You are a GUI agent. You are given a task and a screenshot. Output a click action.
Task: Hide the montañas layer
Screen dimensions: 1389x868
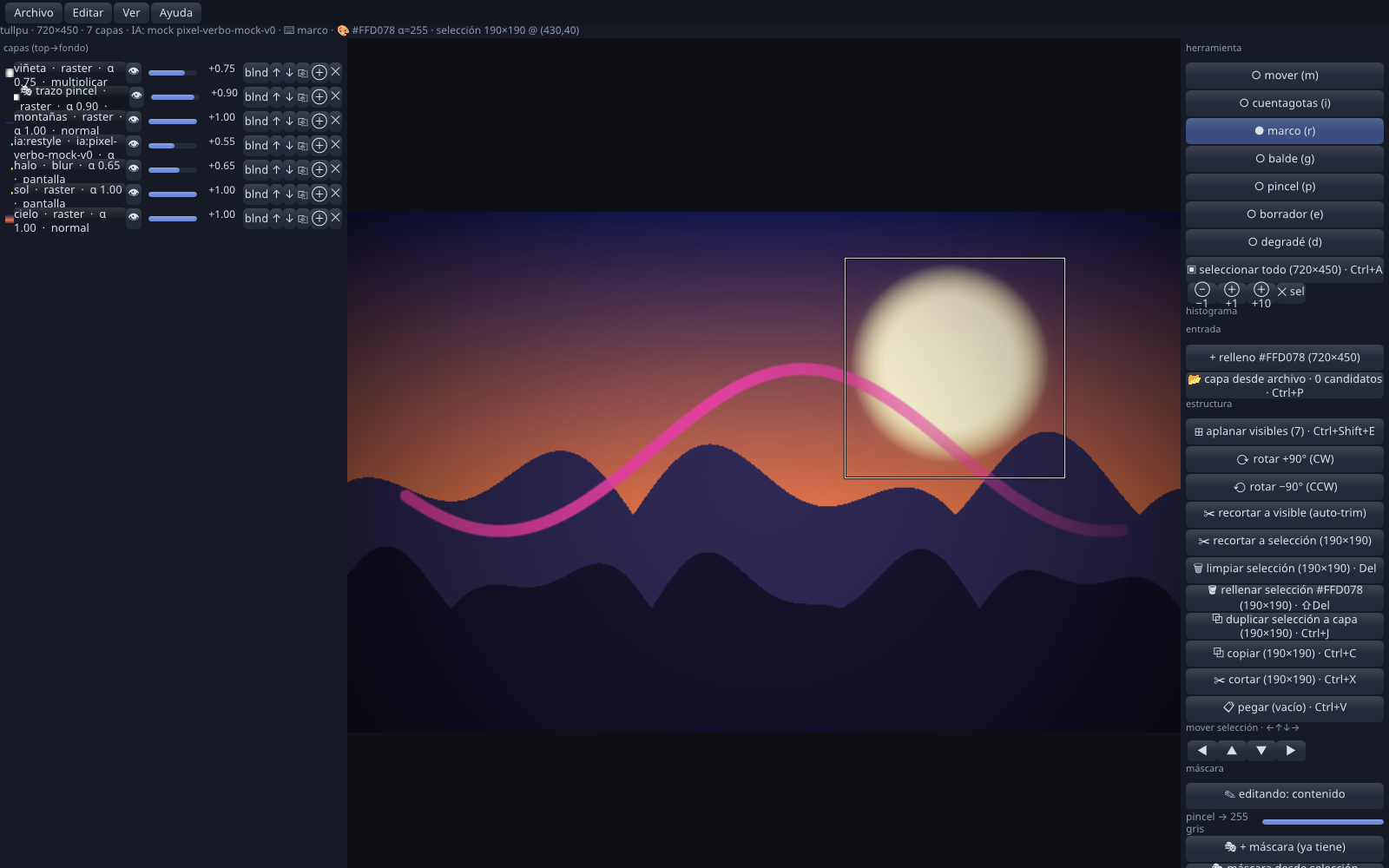point(134,120)
